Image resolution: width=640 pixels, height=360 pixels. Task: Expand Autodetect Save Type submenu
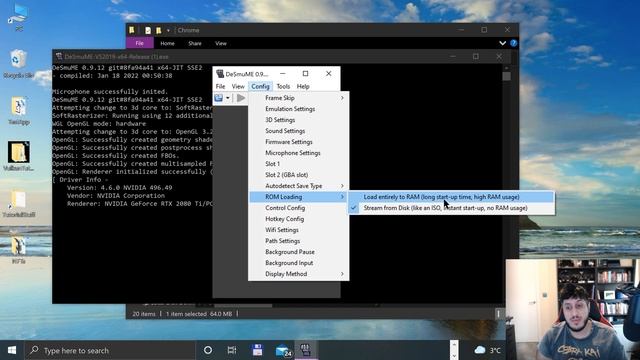click(298, 186)
